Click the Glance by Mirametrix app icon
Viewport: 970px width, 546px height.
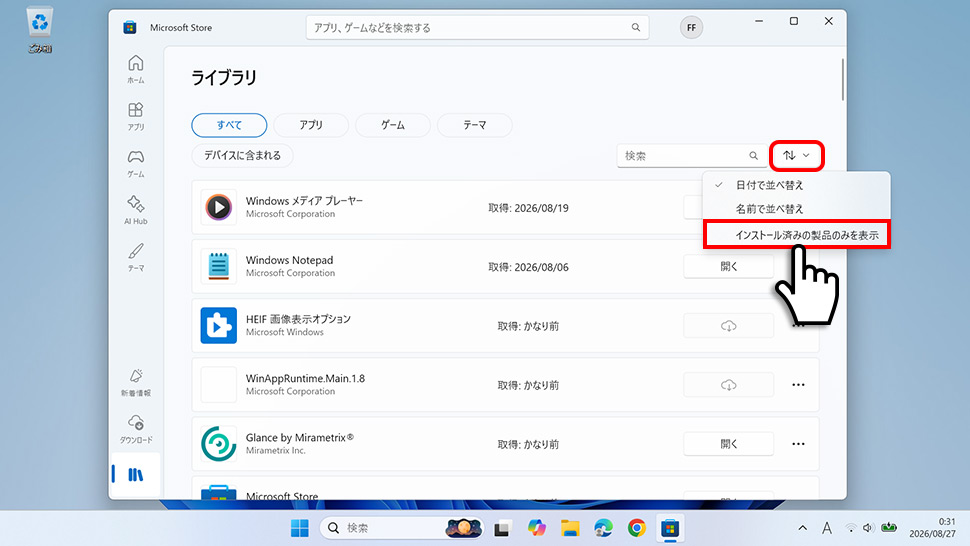pyautogui.click(x=218, y=443)
